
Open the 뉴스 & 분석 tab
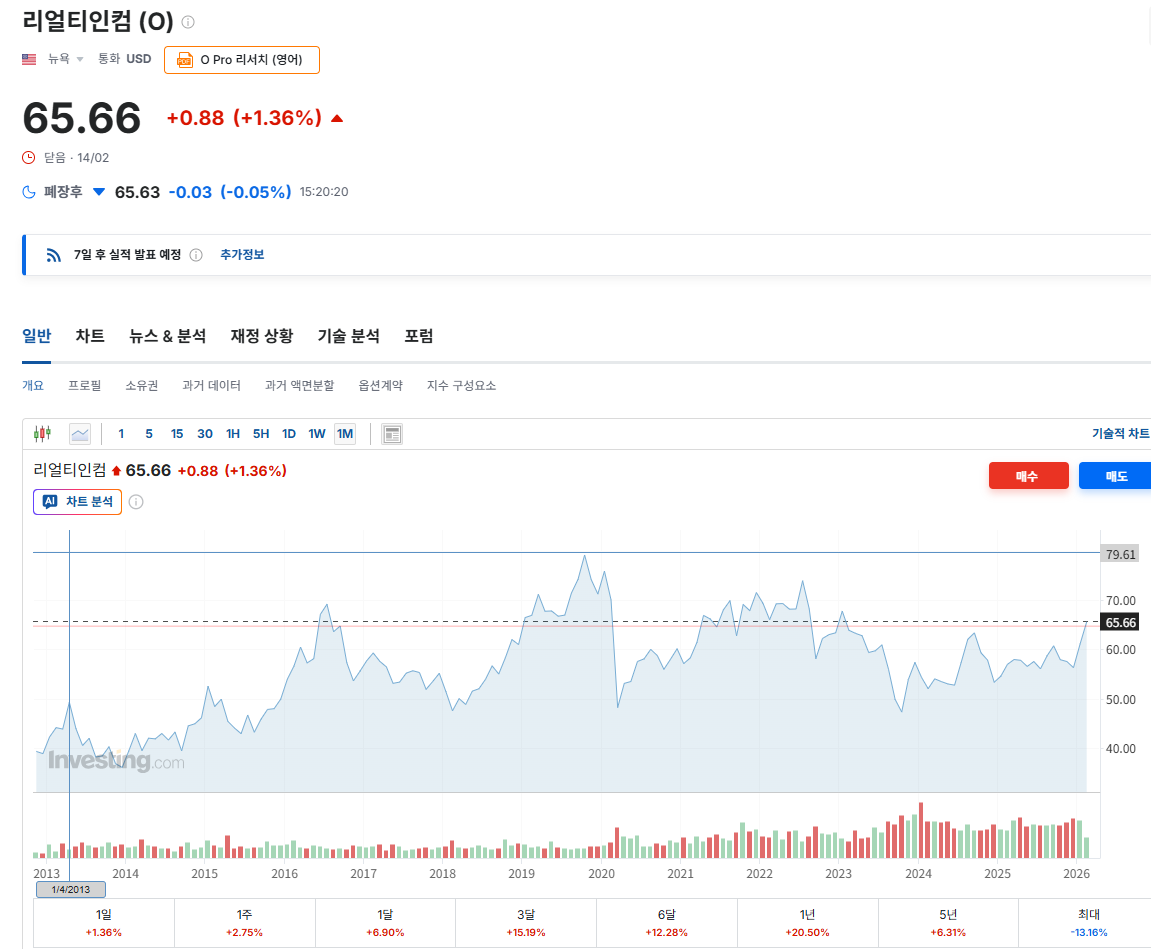[x=167, y=336]
